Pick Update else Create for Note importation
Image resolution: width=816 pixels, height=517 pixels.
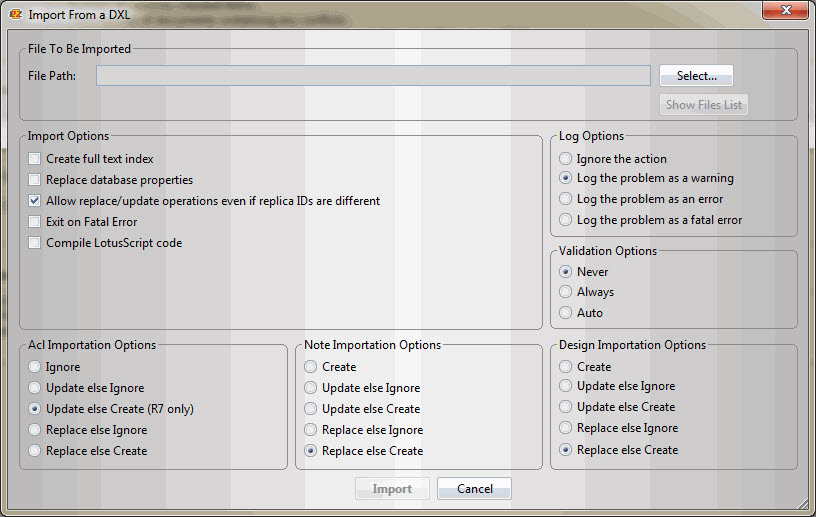click(x=312, y=409)
